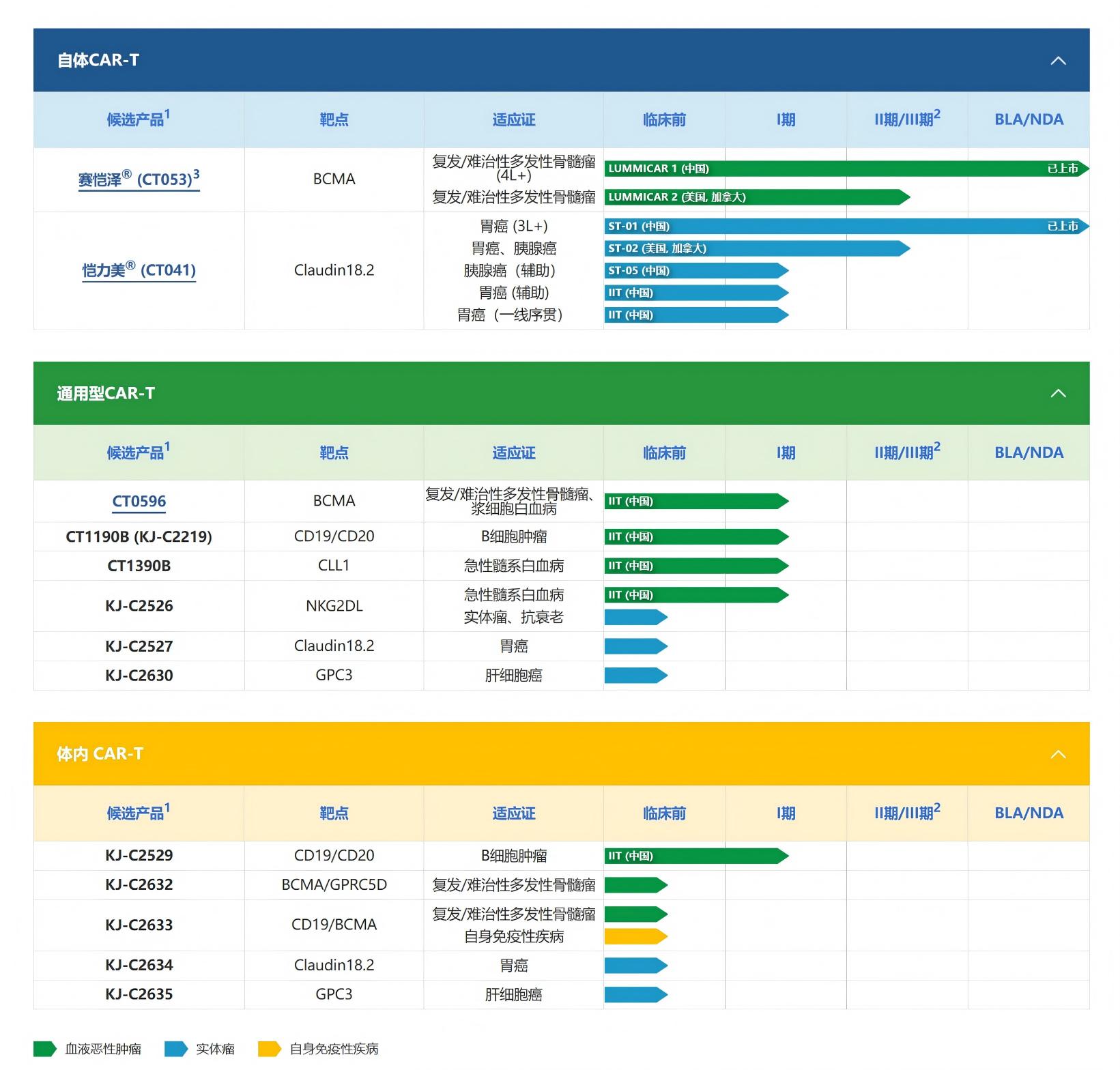Select the KJ-C2630 product name
The width and height of the screenshot is (1120, 1070).
tap(139, 676)
